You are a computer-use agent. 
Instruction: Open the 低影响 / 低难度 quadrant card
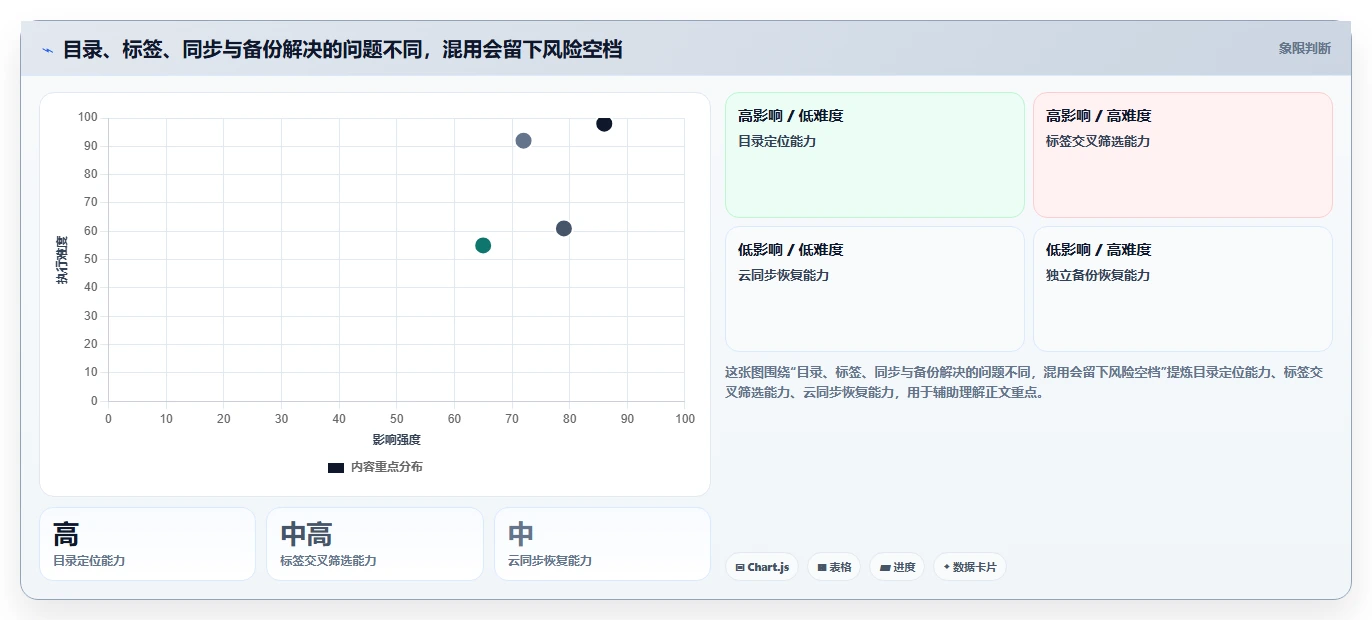click(875, 289)
